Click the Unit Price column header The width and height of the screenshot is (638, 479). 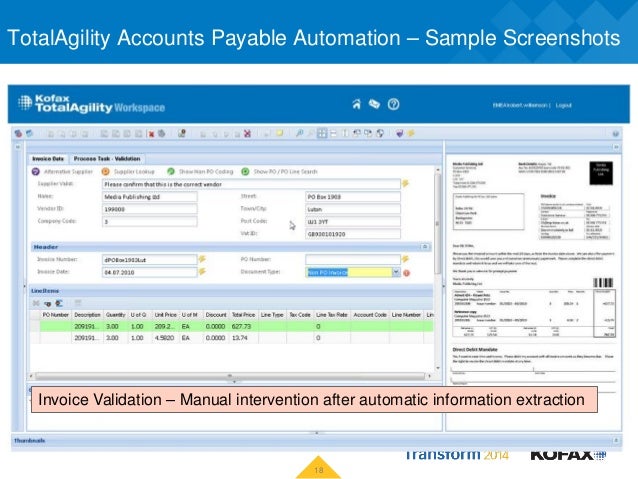166,315
